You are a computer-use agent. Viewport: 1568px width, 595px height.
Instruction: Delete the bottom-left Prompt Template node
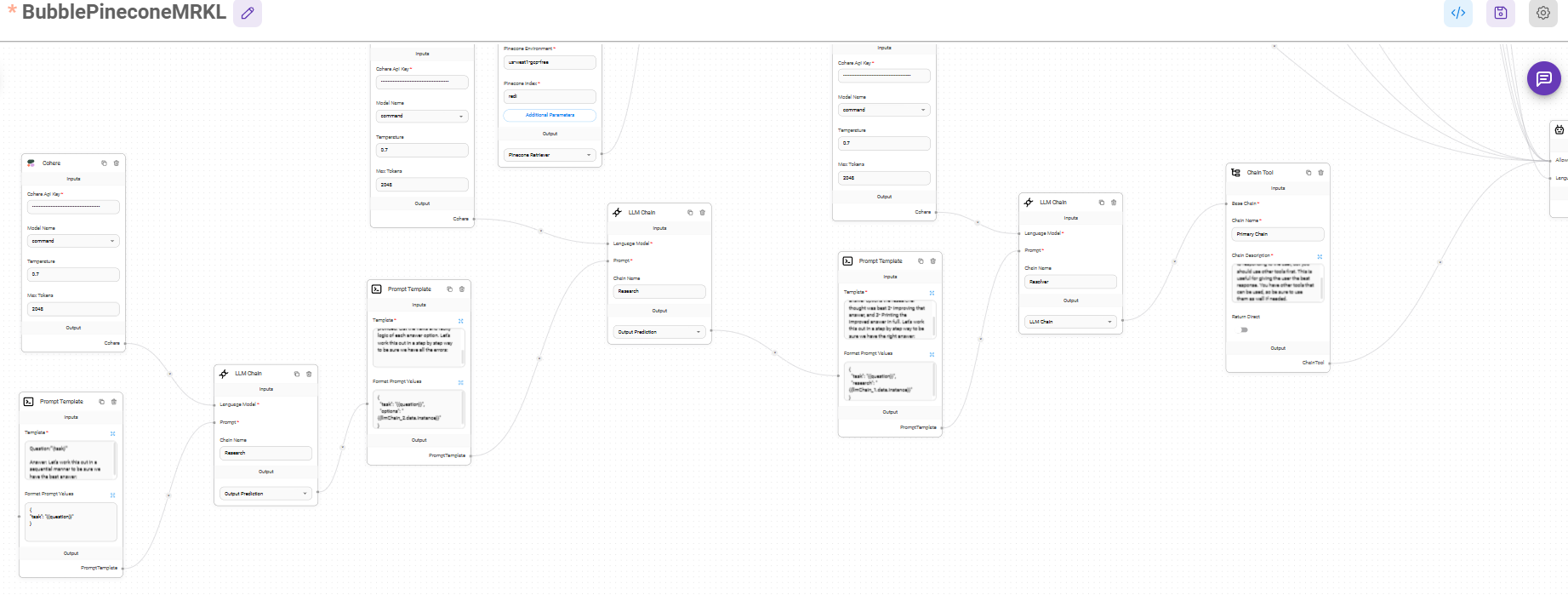(114, 402)
